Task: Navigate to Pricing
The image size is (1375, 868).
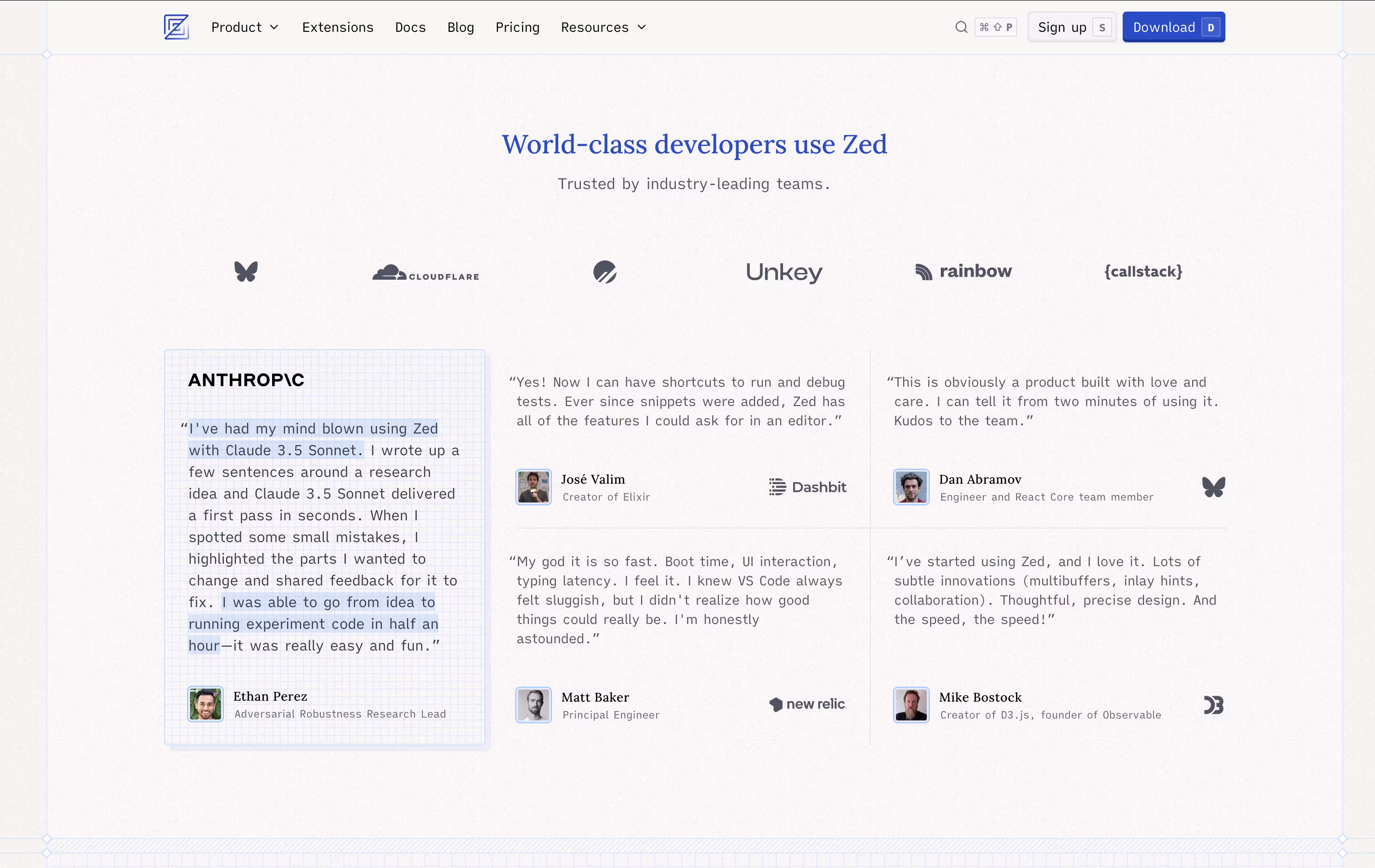Action: point(517,27)
